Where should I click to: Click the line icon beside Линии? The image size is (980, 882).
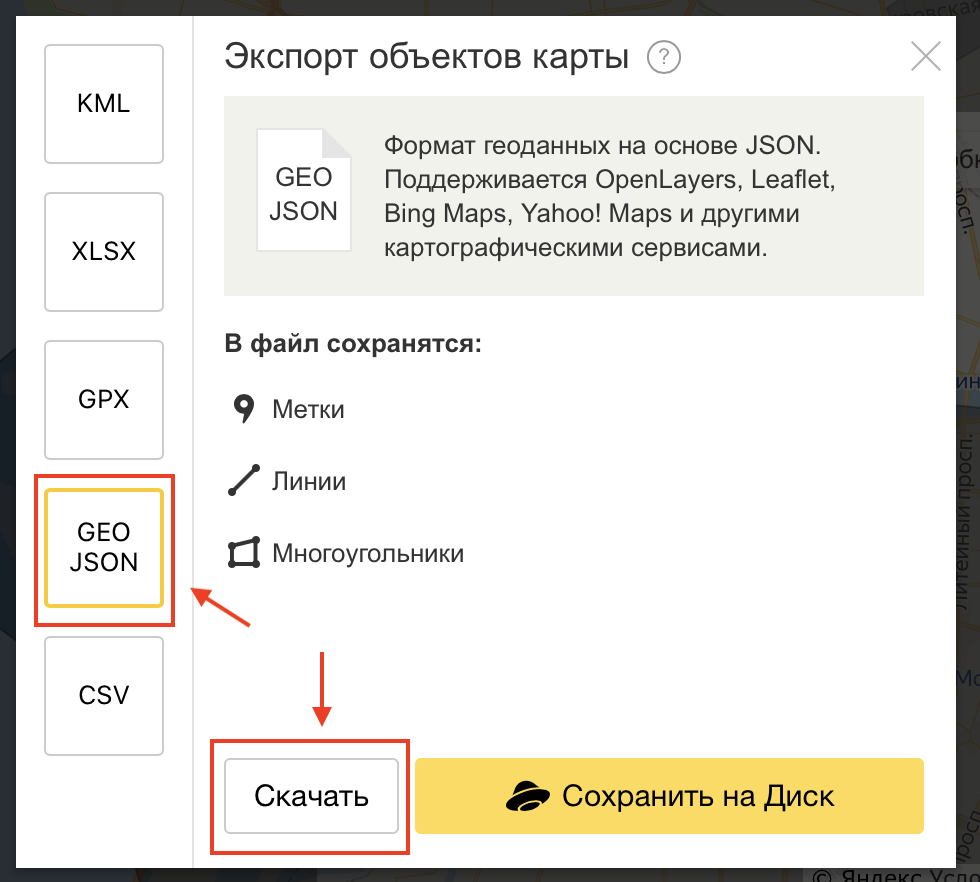(x=243, y=481)
